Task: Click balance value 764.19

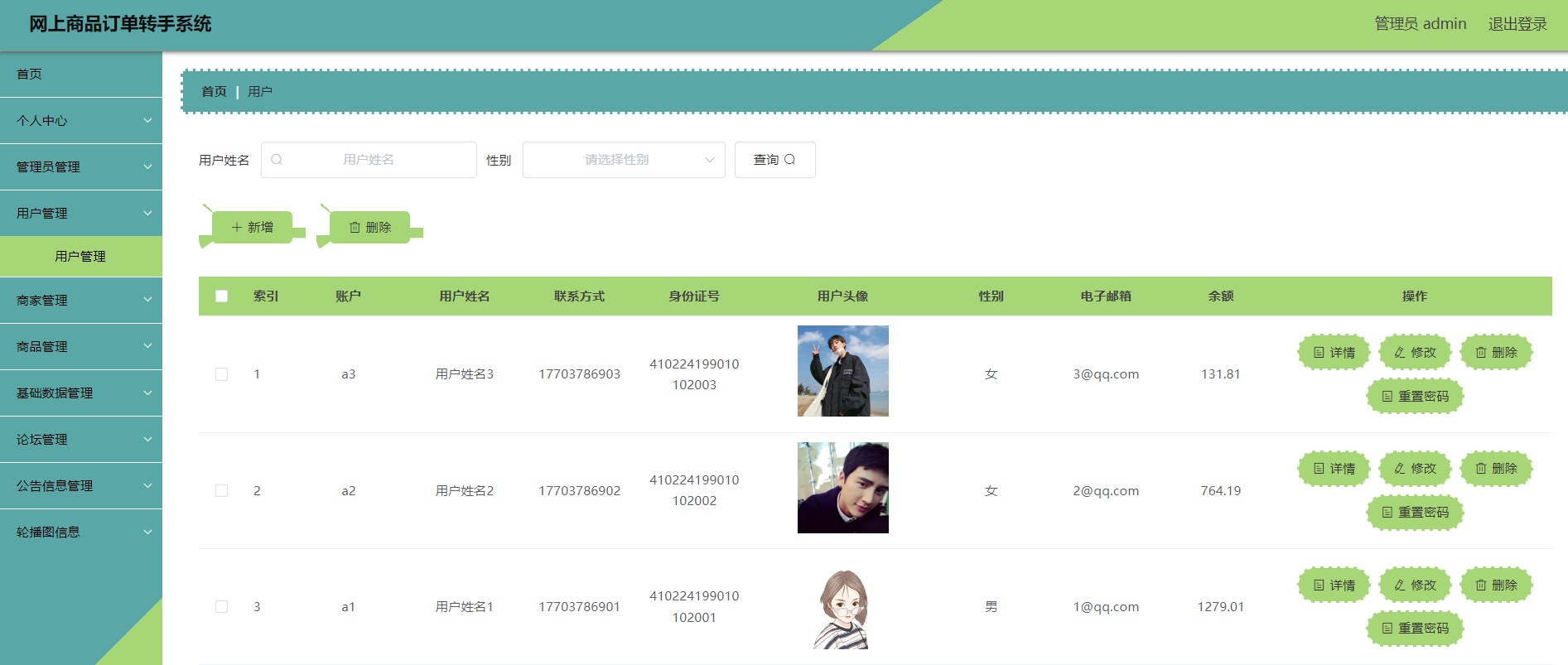Action: [x=1221, y=491]
